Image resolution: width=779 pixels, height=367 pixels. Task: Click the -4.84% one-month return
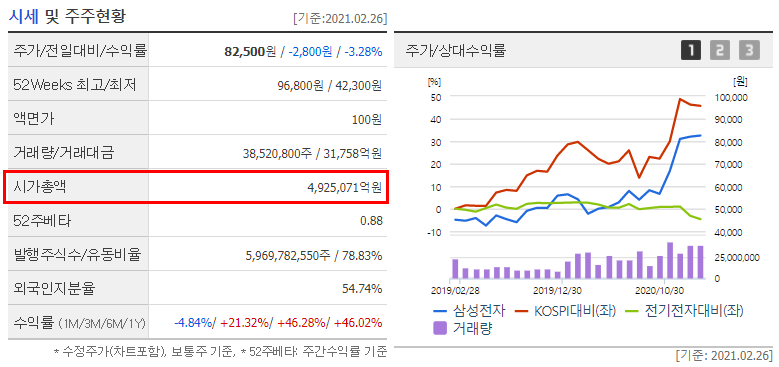pos(193,323)
